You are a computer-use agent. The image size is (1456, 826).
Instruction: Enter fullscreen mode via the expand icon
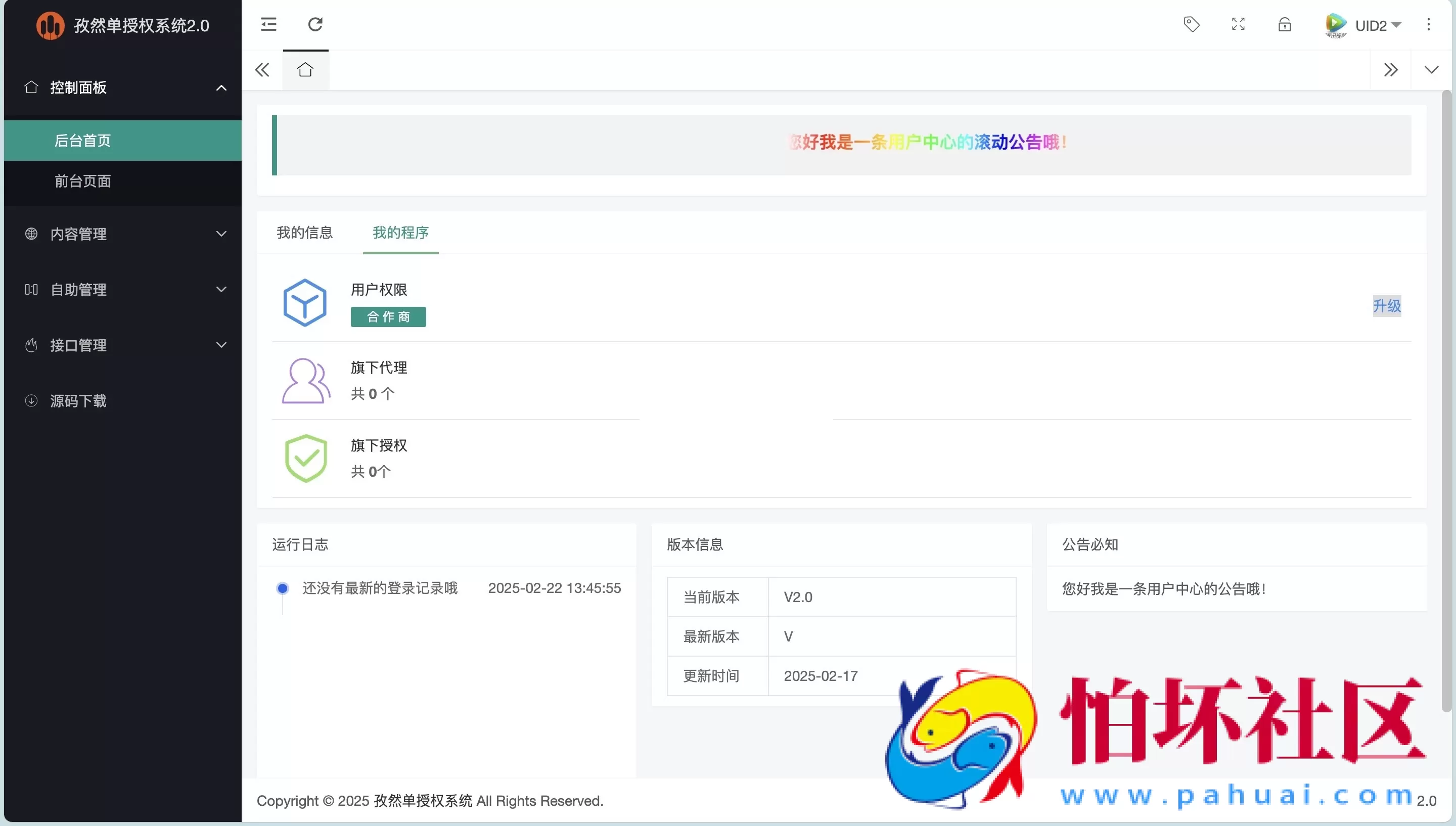(1238, 24)
